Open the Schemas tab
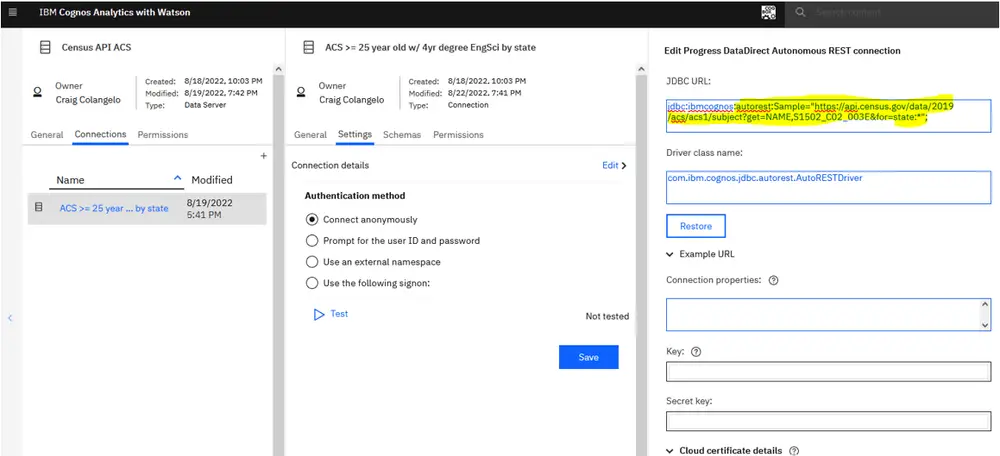 tap(402, 135)
